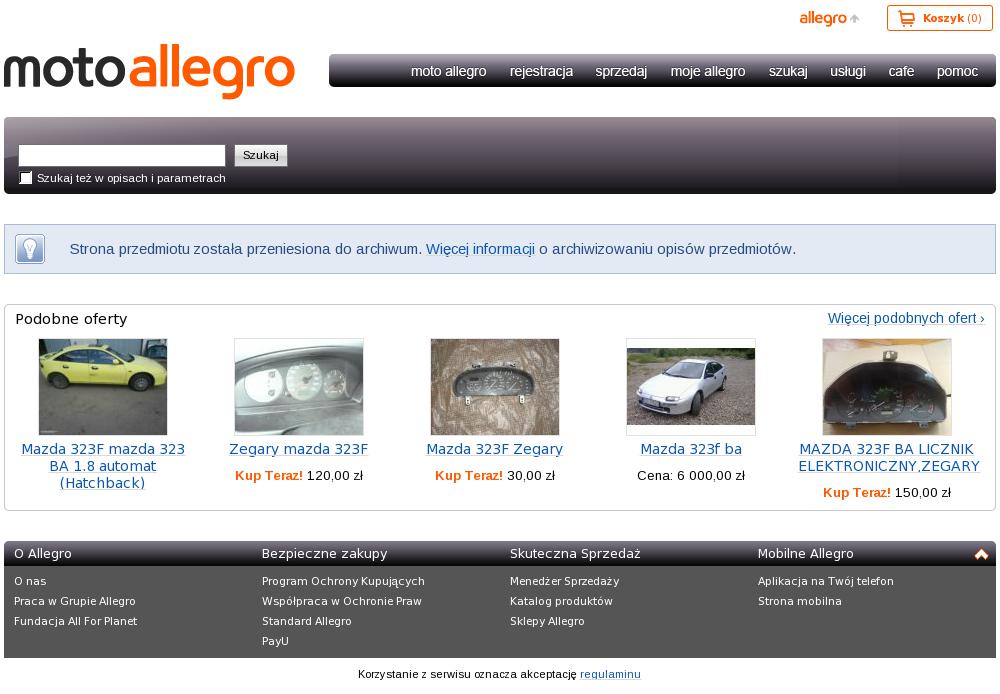Open the shopping cart Koszyk button
The width and height of the screenshot is (1000, 694).
click(x=939, y=18)
